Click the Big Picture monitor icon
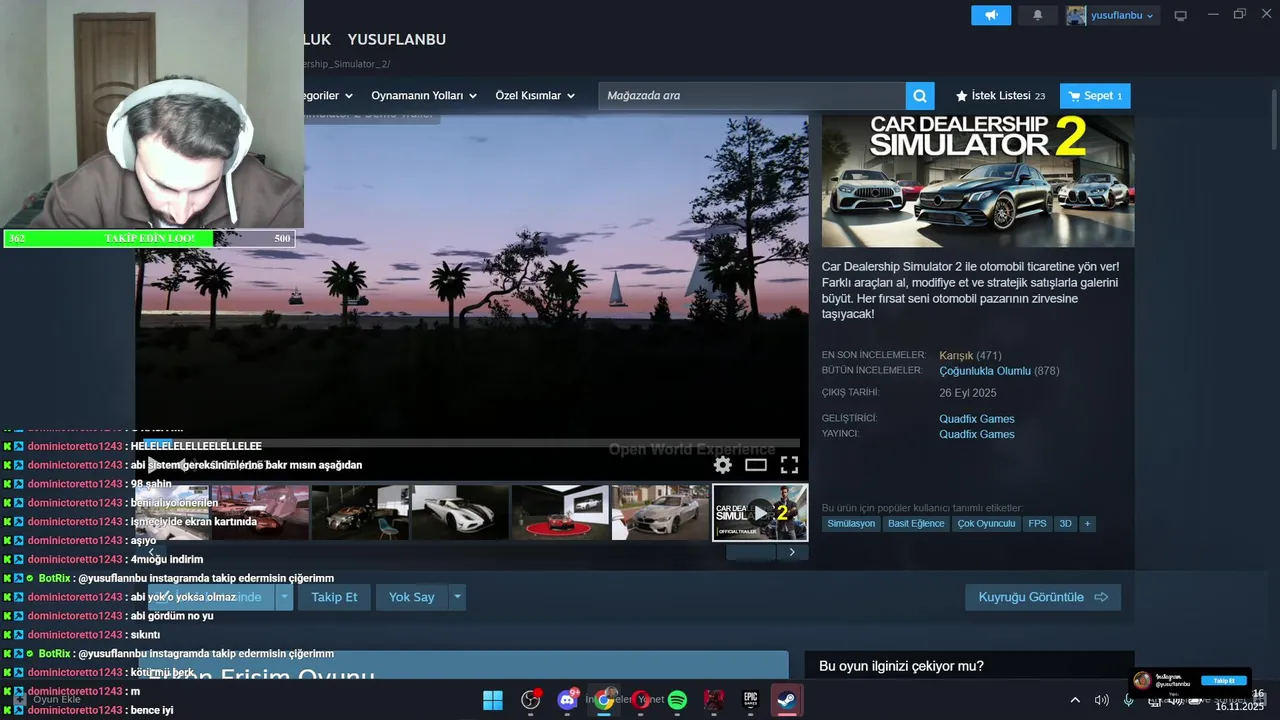 coord(1180,15)
